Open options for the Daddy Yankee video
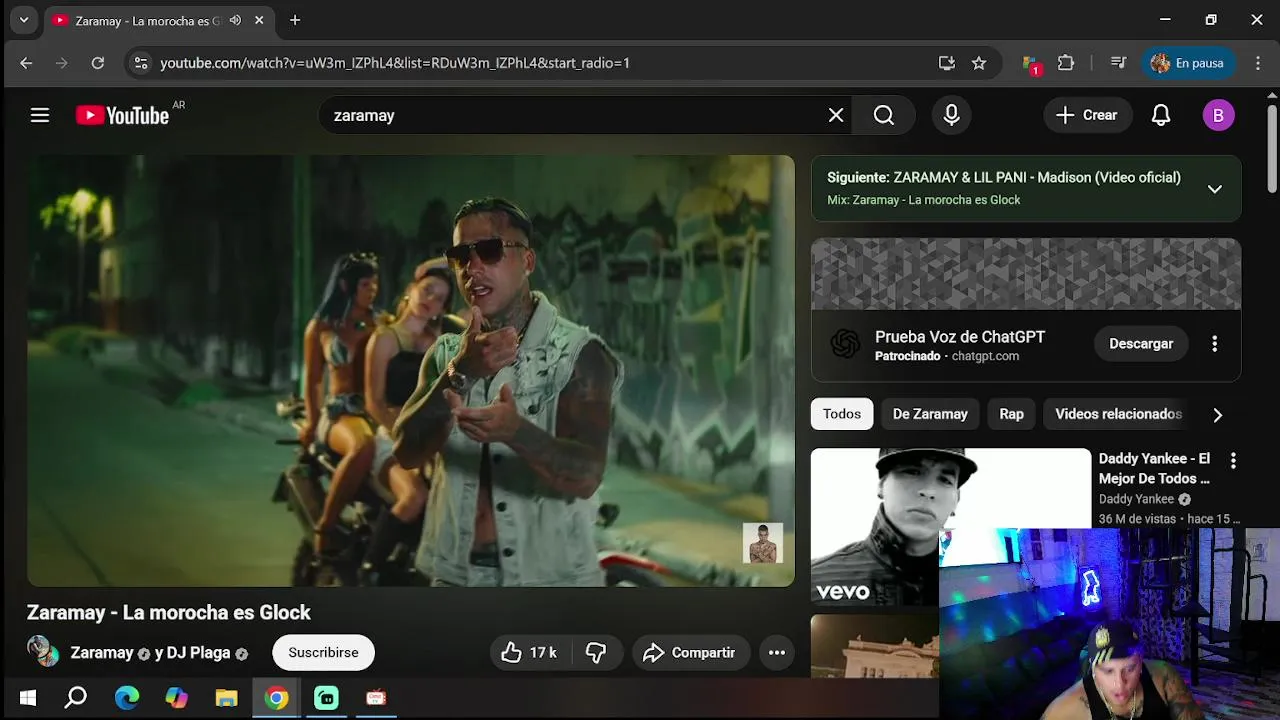1280x720 pixels. (x=1233, y=460)
